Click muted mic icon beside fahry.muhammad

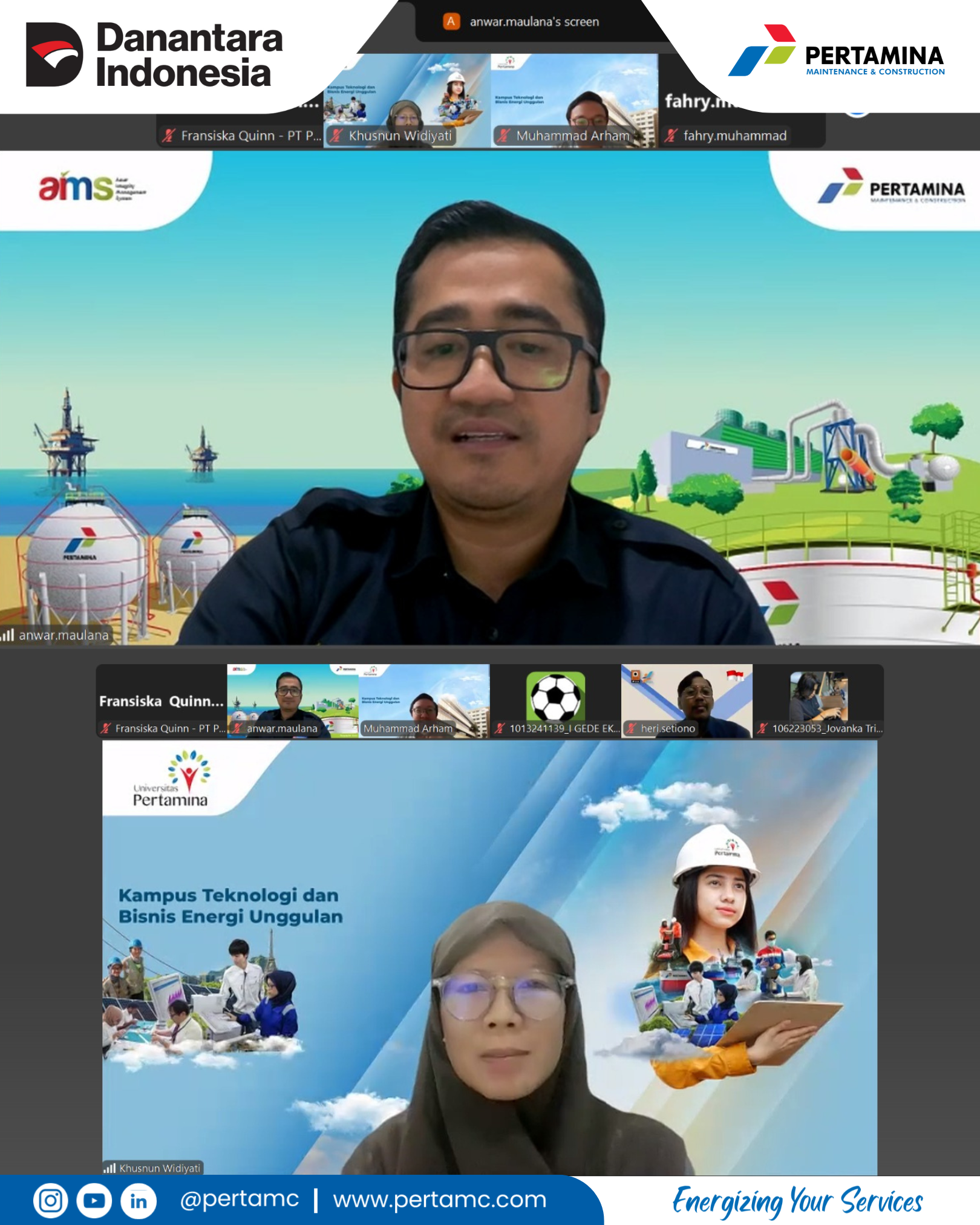click(x=671, y=136)
